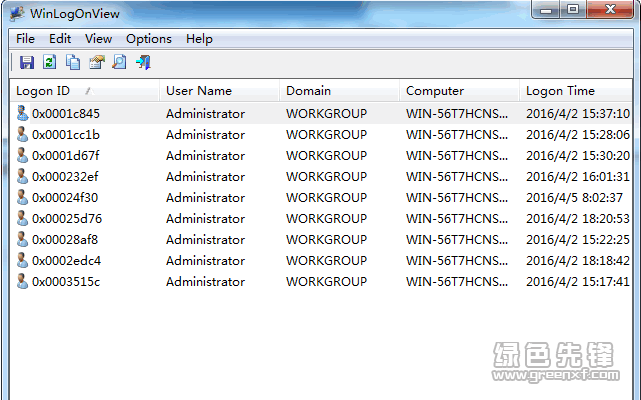The width and height of the screenshot is (641, 400).
Task: Click the Find magnifier toolbar icon
Action: 120,63
